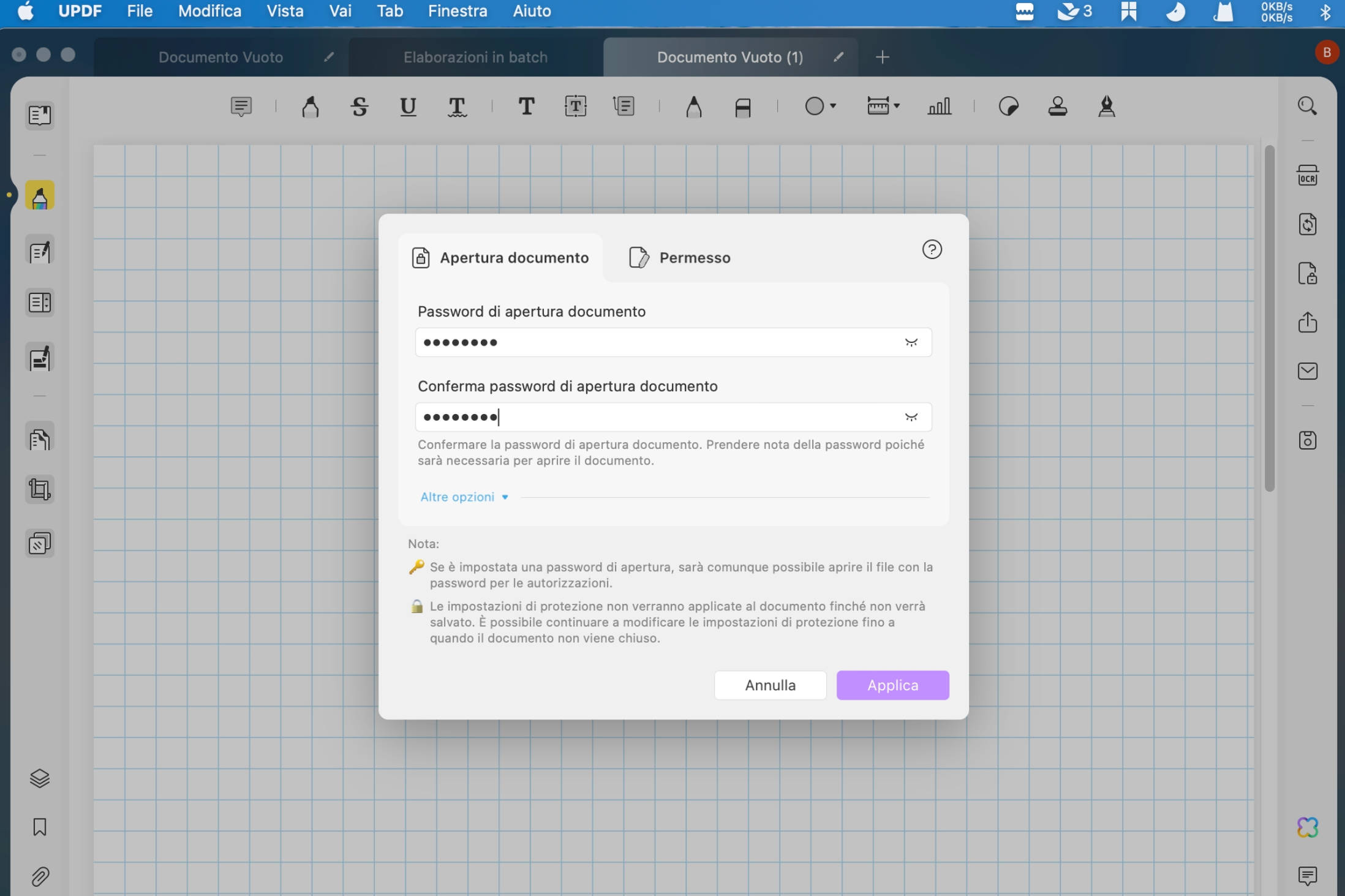Viewport: 1345px width, 896px height.
Task: Open the Shape tool dropdown arrow
Action: click(833, 107)
